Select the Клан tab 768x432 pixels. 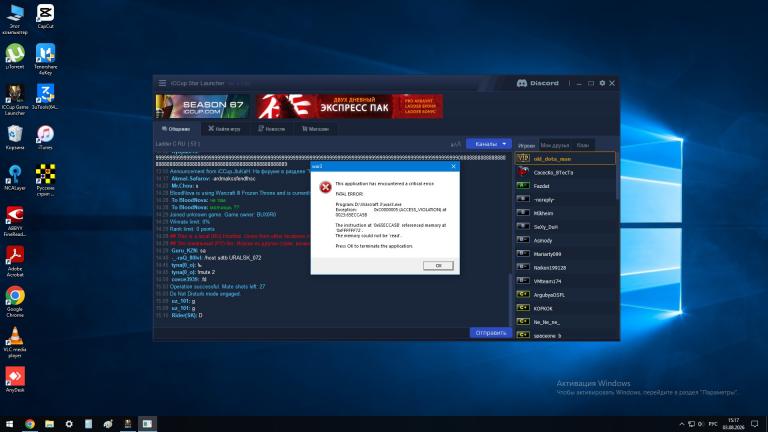click(582, 145)
